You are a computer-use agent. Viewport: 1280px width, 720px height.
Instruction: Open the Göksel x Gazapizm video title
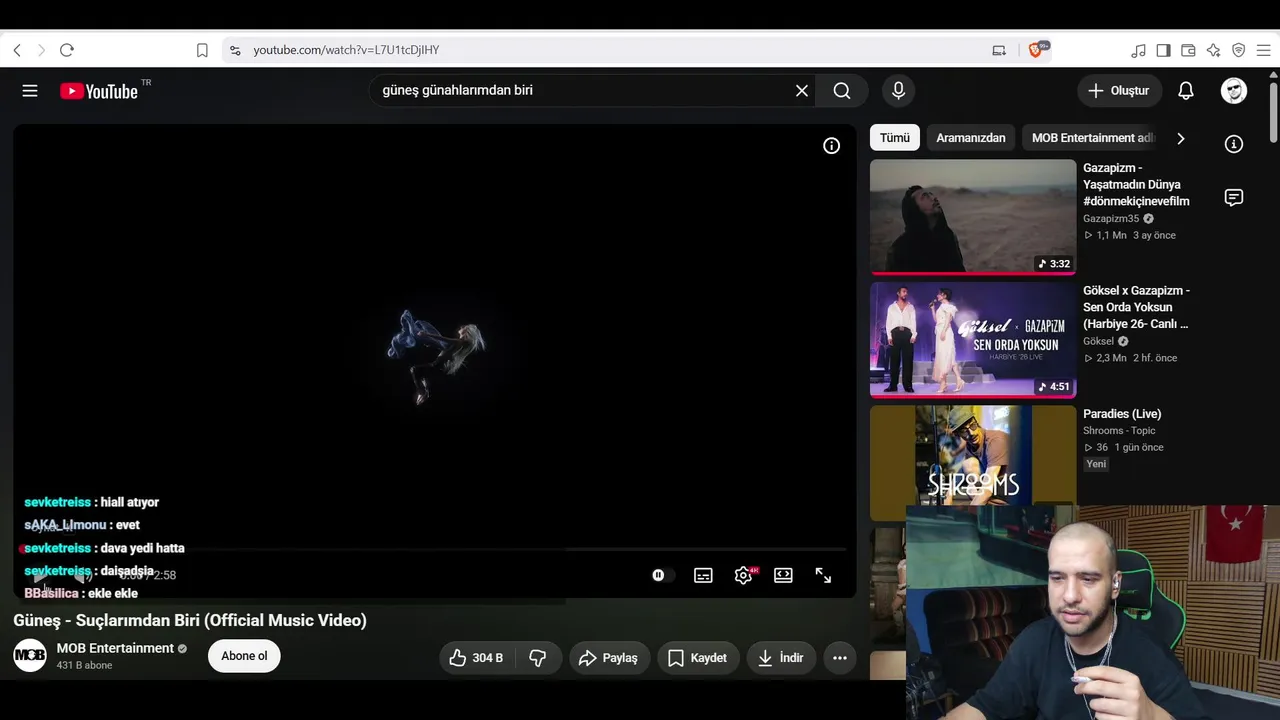click(1136, 307)
